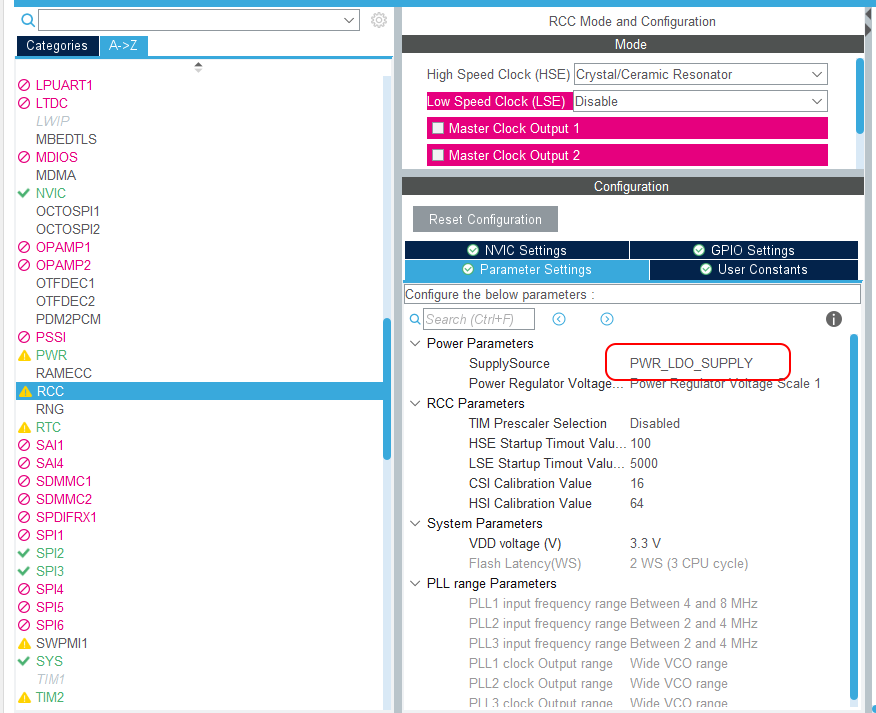
Task: Click the warning icon beside SWPMI1
Action: click(24, 644)
